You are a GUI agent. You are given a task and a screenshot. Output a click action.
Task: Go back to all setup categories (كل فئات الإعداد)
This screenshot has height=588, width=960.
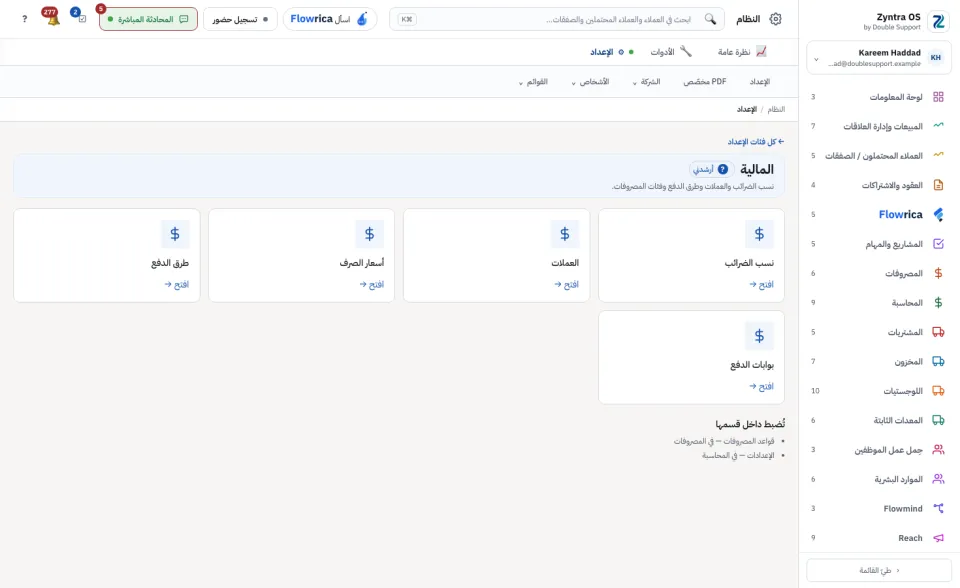pos(756,141)
